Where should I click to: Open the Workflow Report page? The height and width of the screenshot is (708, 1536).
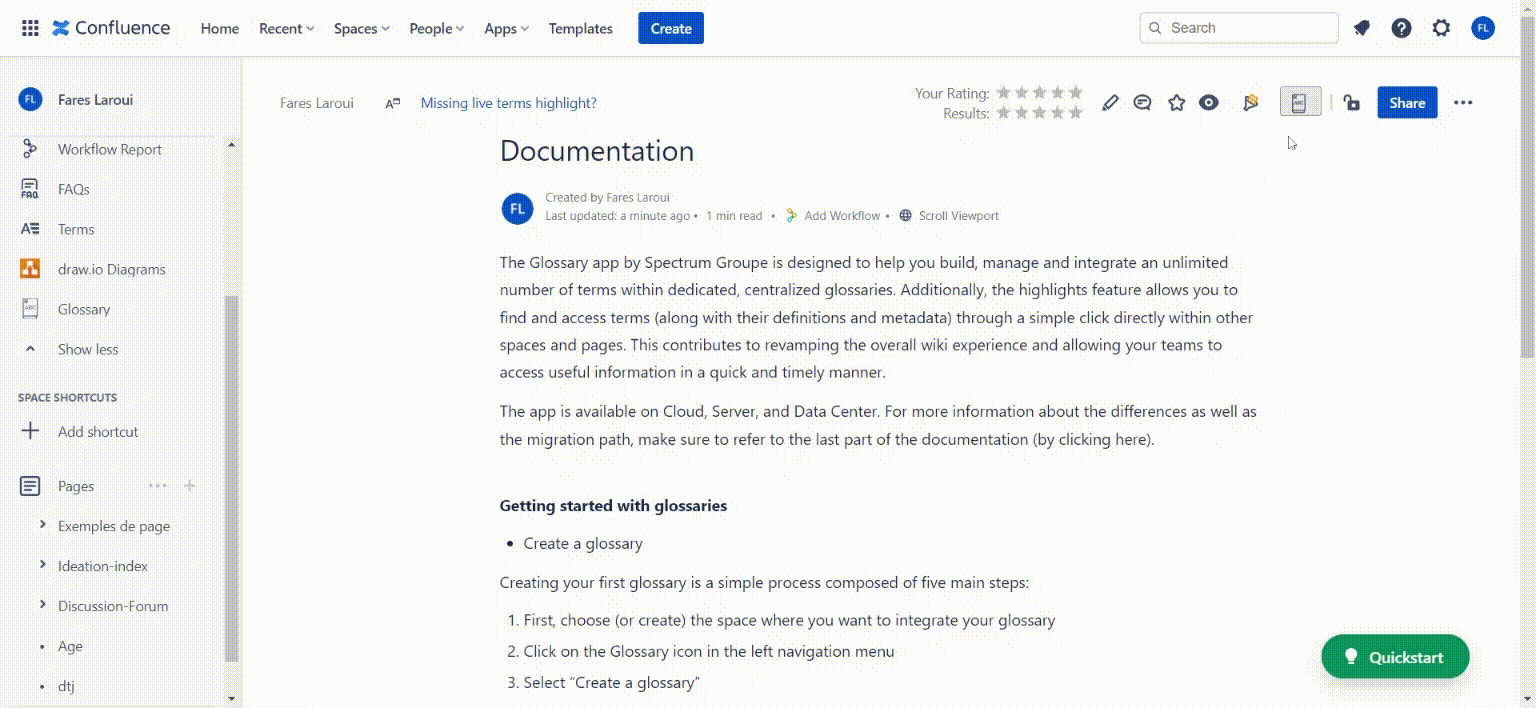tap(110, 149)
